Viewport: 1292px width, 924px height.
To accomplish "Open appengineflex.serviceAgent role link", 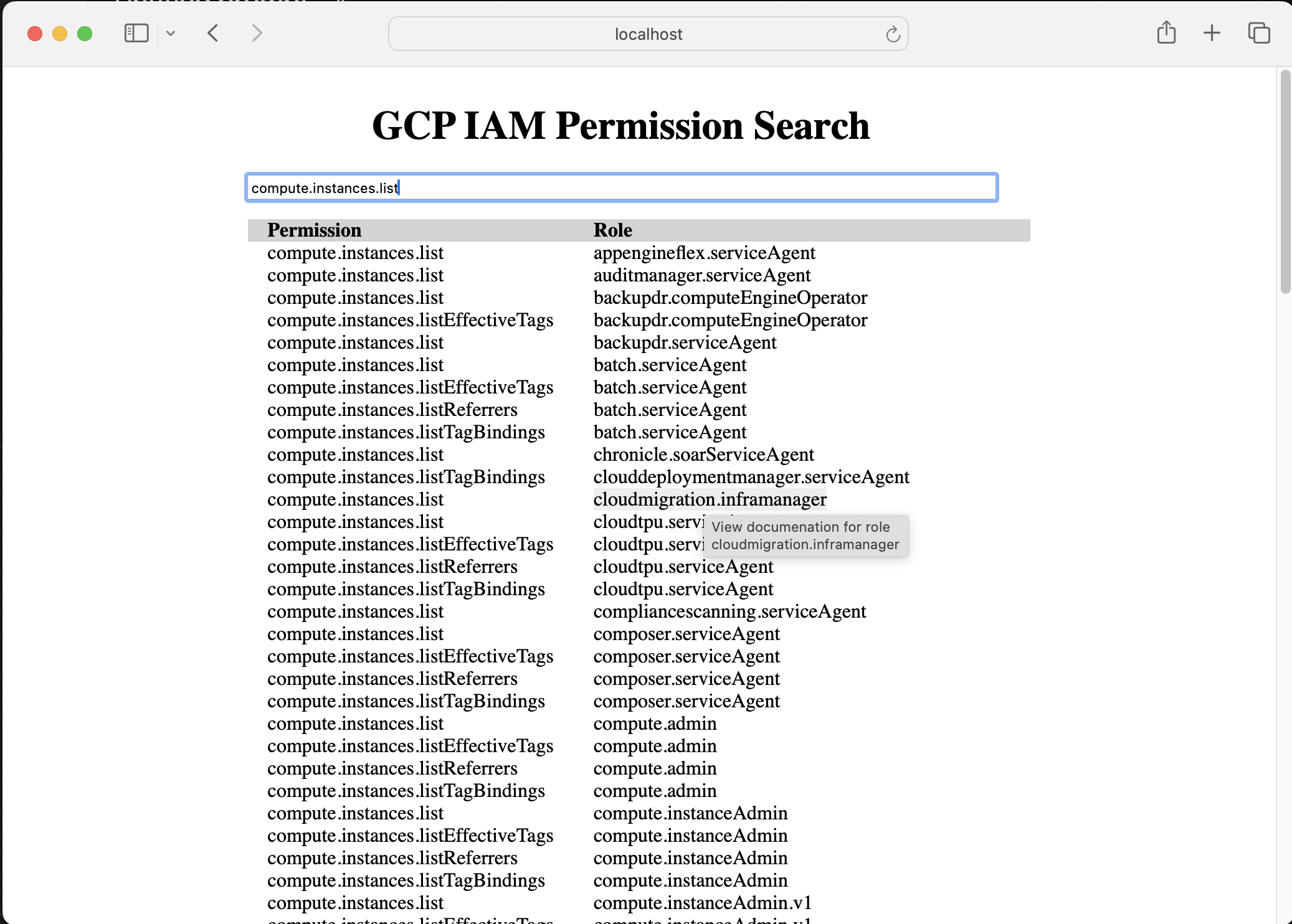I will click(704, 253).
